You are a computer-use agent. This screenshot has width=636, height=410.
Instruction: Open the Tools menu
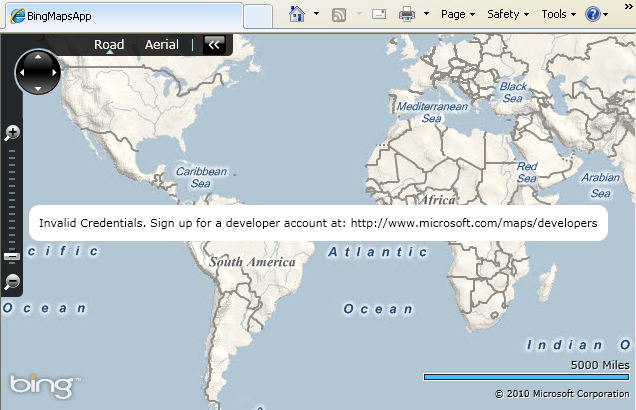[559, 15]
